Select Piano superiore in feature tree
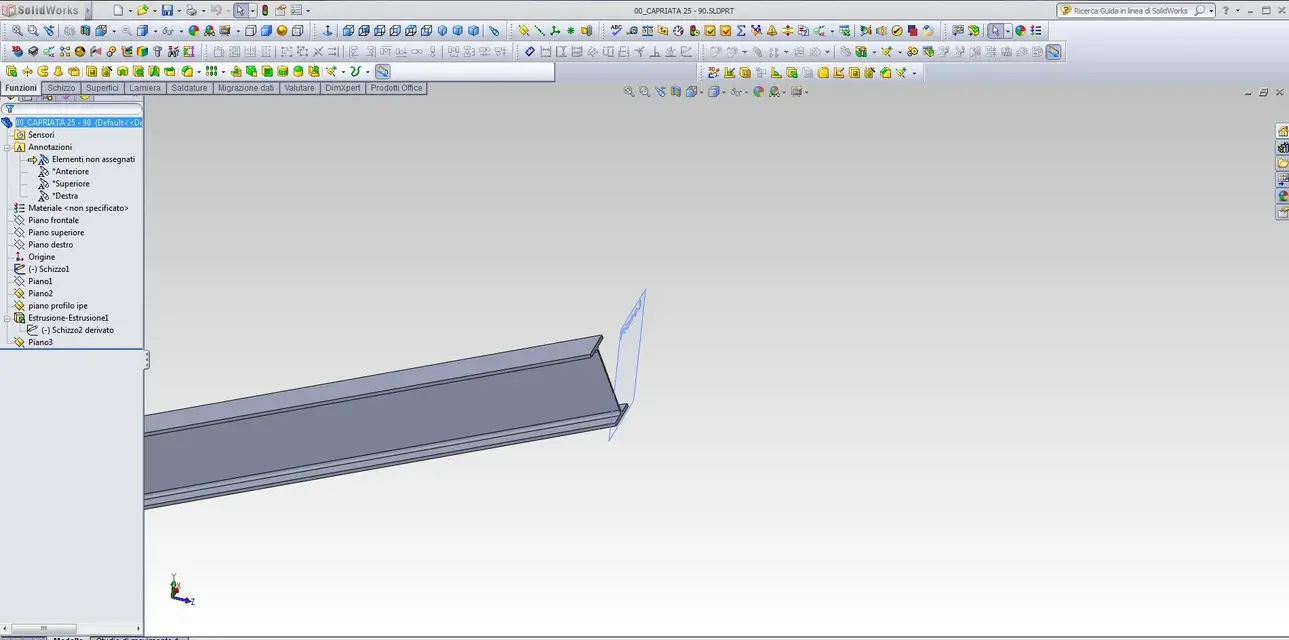Image resolution: width=1289 pixels, height=640 pixels. coord(56,232)
